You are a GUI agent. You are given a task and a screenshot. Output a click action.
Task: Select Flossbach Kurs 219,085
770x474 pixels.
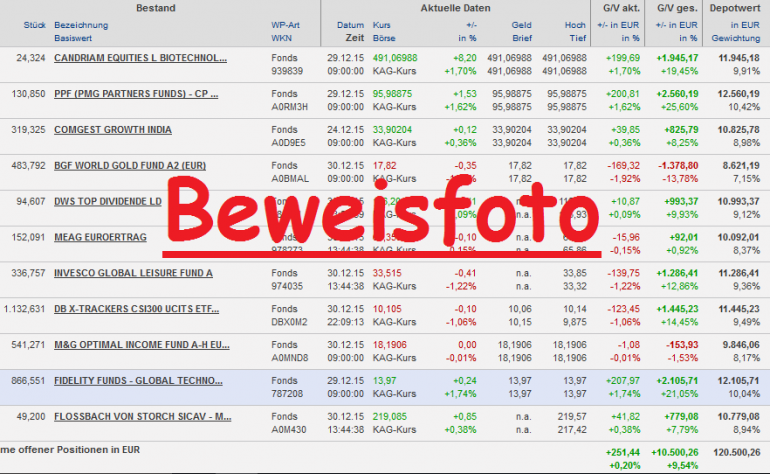tap(390, 417)
